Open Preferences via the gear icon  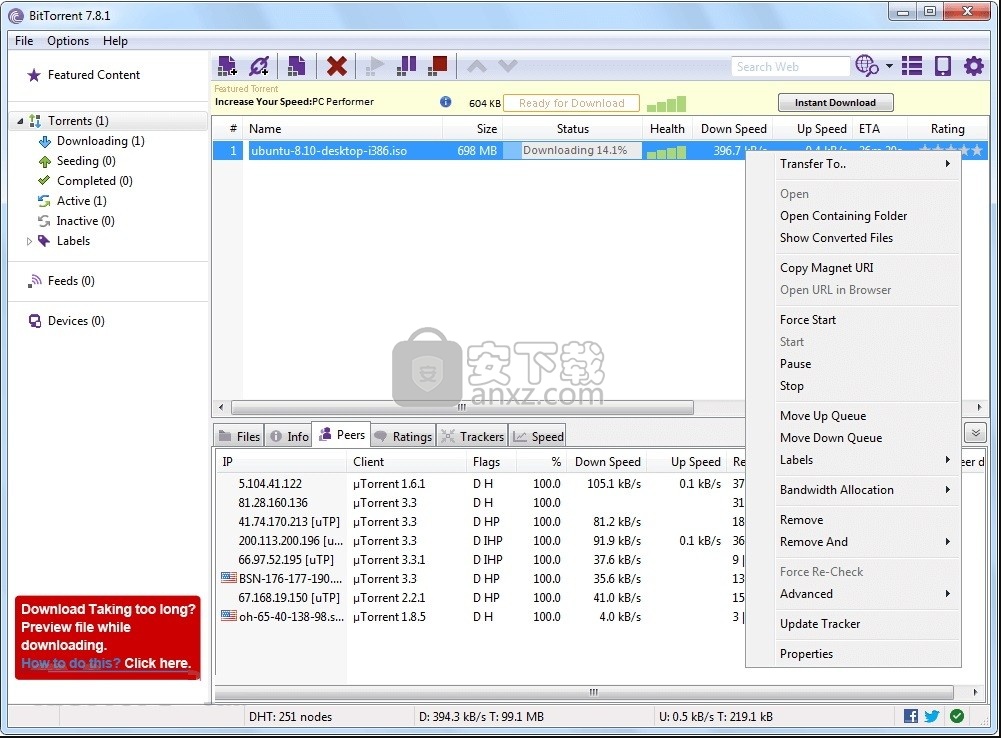coord(974,66)
